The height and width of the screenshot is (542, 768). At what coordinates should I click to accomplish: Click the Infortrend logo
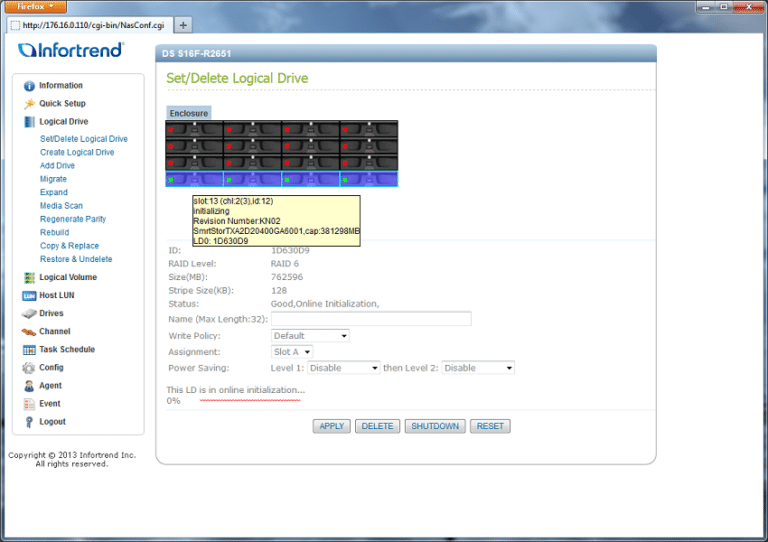pos(71,49)
